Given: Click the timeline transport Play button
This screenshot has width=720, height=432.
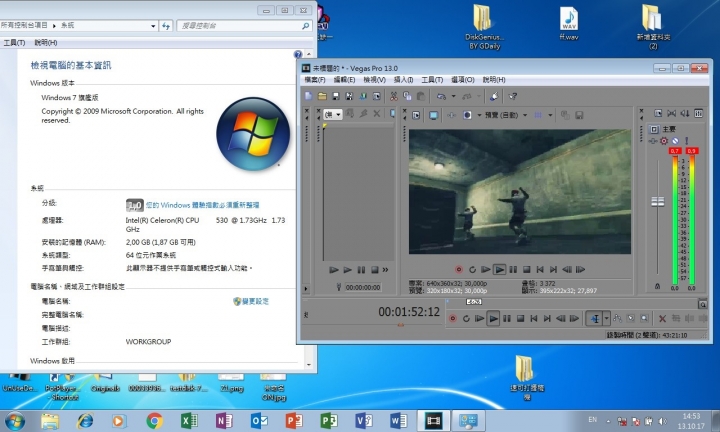Looking at the screenshot, I should [x=493, y=318].
